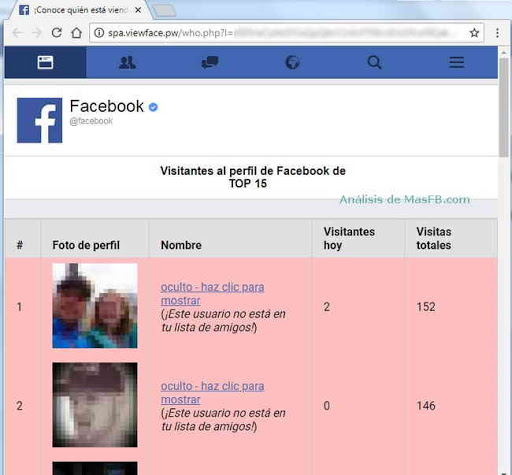Click the 'Visitantes hoy' column header
This screenshot has width=512, height=475.
point(349,238)
